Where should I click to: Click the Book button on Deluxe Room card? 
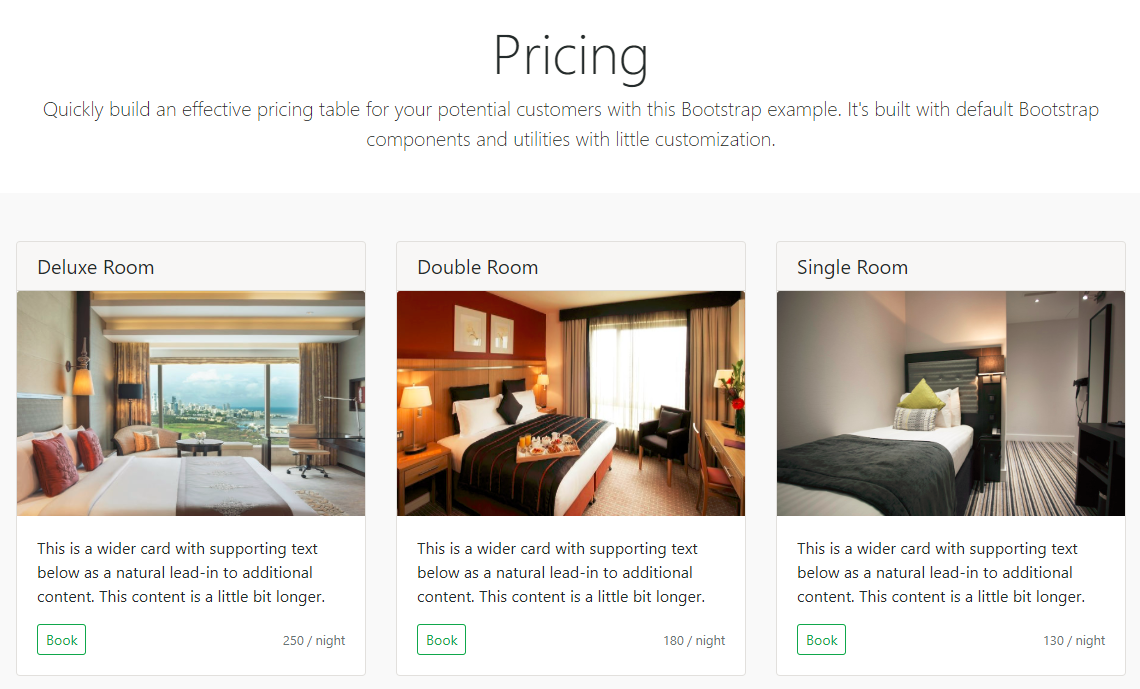click(61, 639)
